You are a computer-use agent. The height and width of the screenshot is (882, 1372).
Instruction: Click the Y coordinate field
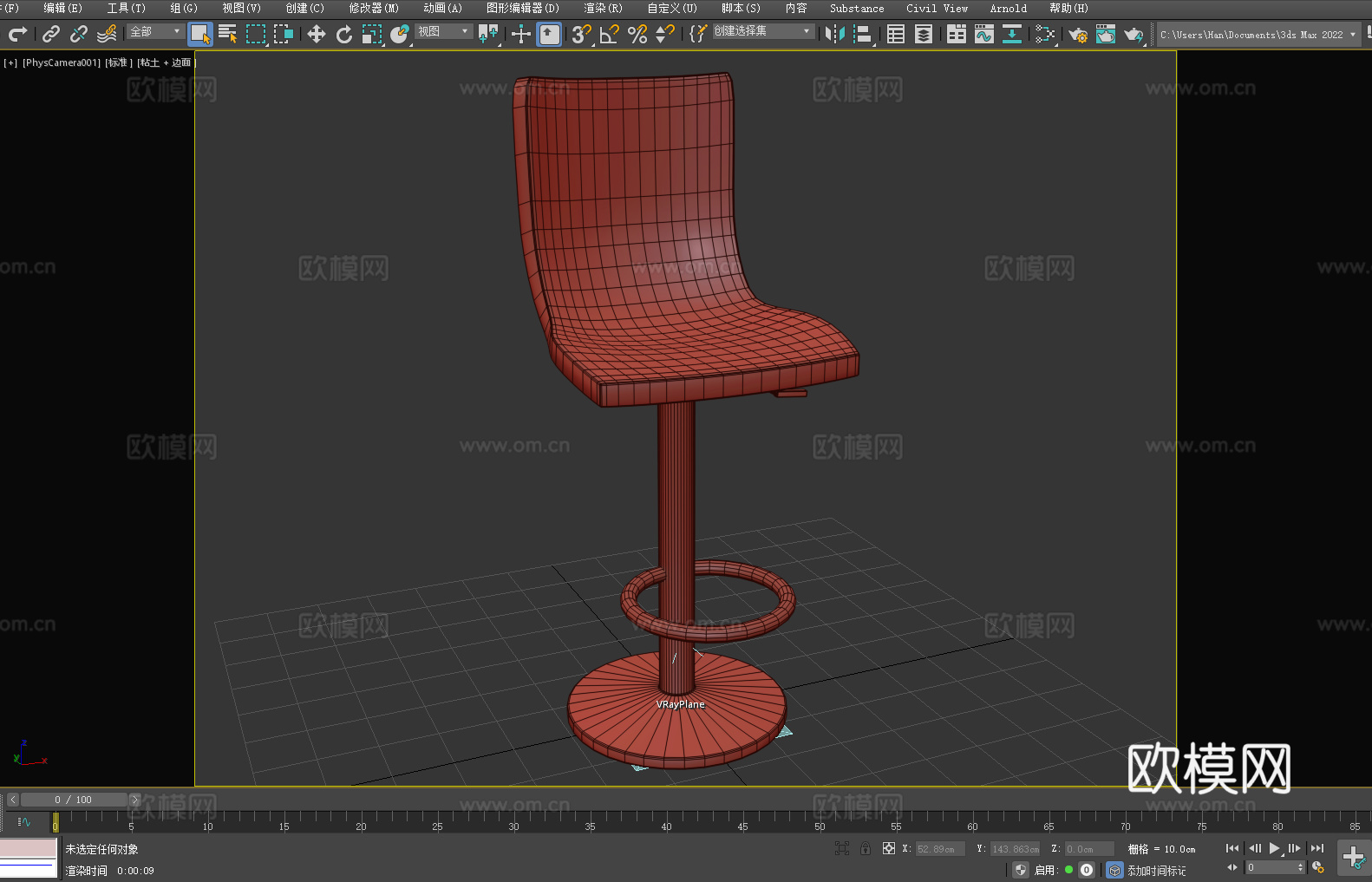pos(1015,849)
